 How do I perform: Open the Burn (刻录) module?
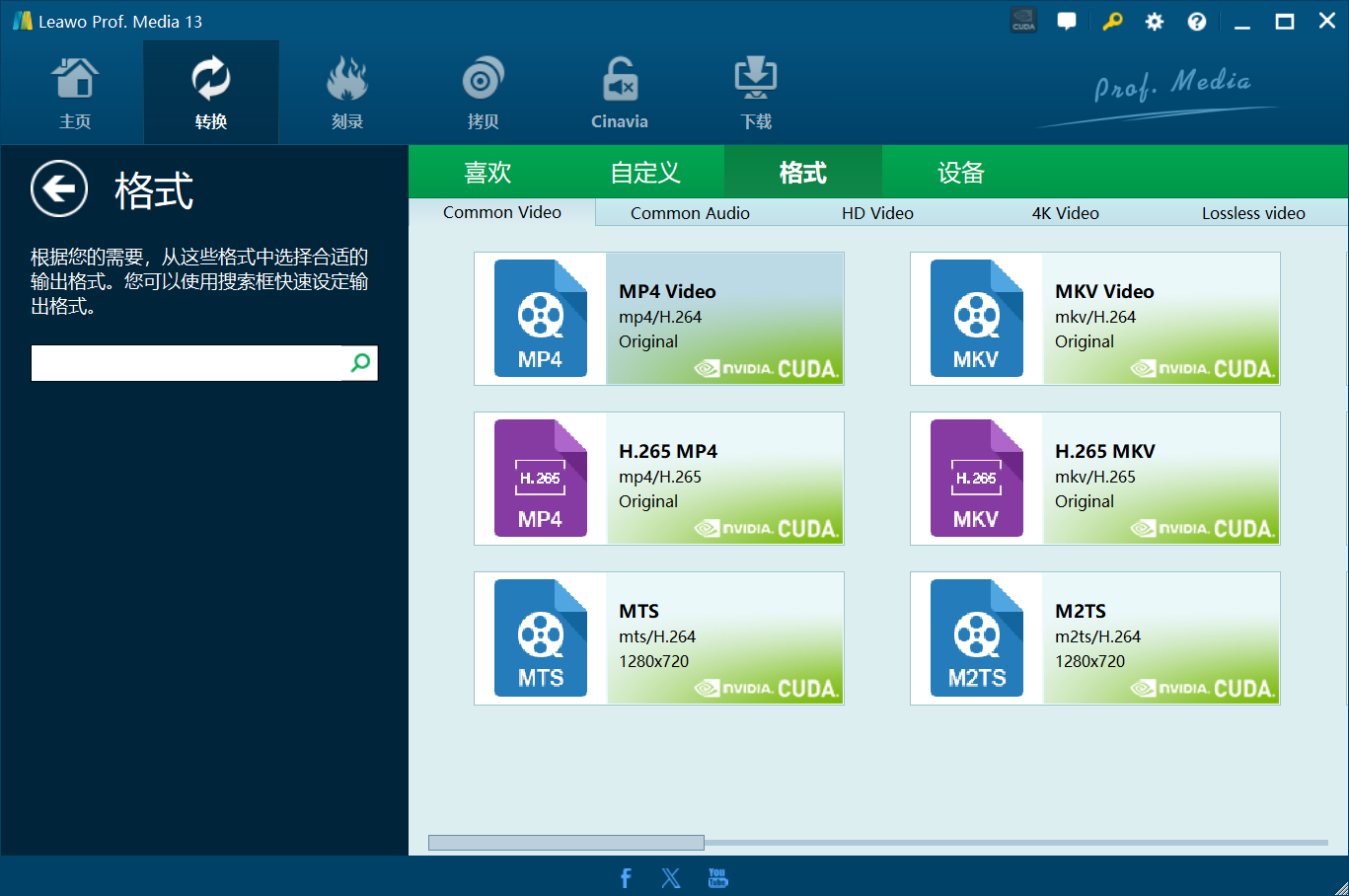346,94
